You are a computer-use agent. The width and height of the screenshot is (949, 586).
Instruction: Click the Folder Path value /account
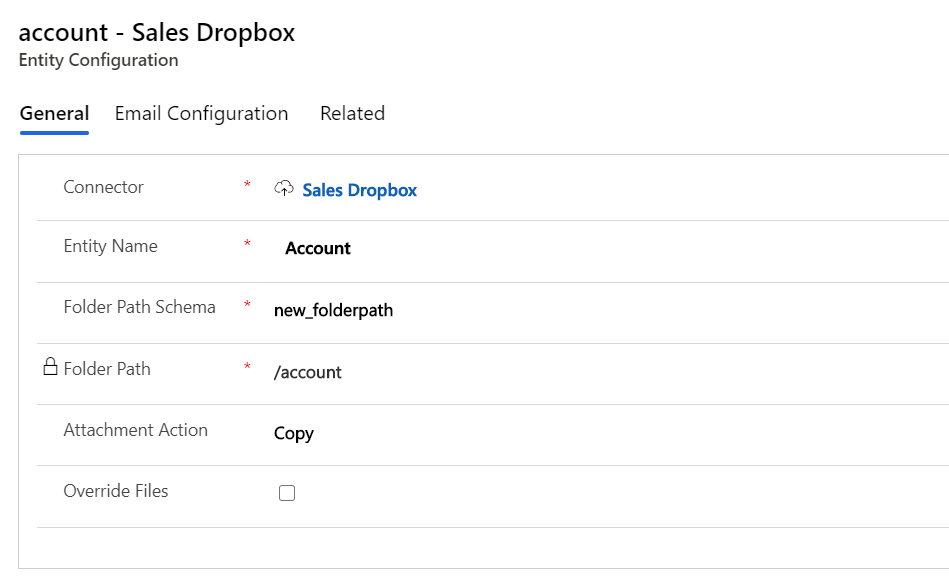pos(307,372)
